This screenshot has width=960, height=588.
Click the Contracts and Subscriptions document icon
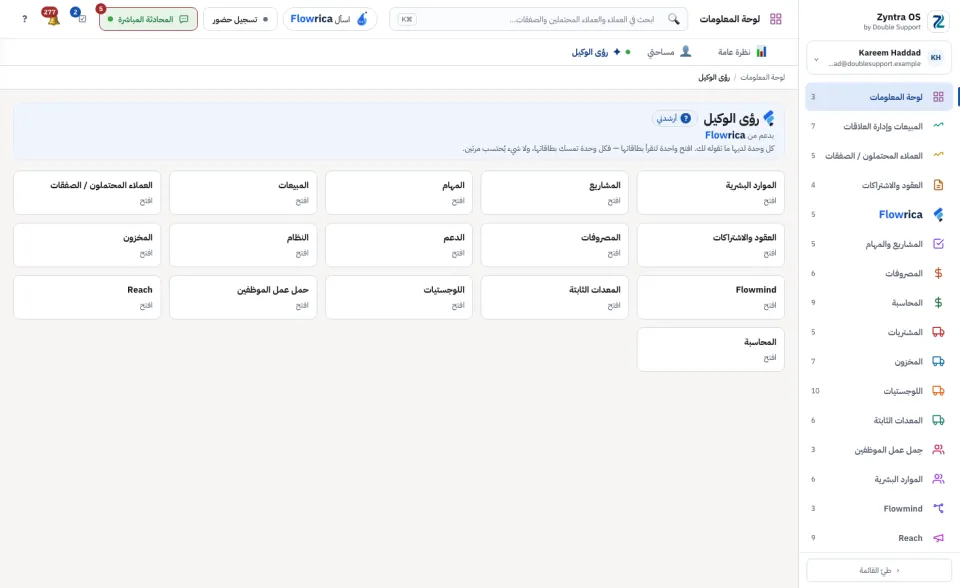point(938,184)
